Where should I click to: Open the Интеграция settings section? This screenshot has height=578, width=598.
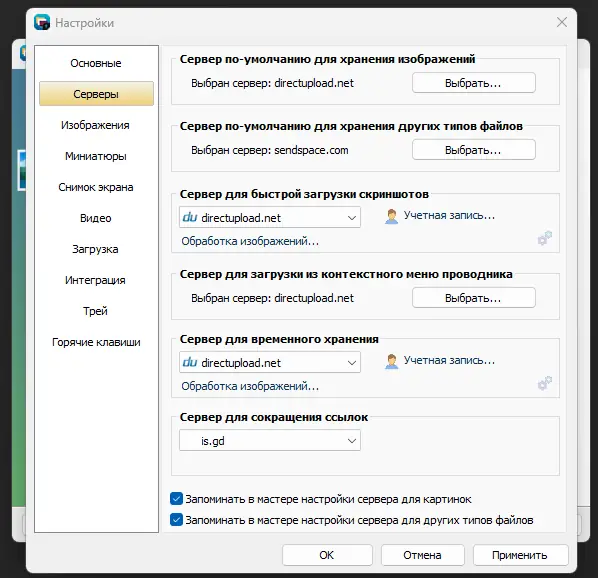point(96,280)
